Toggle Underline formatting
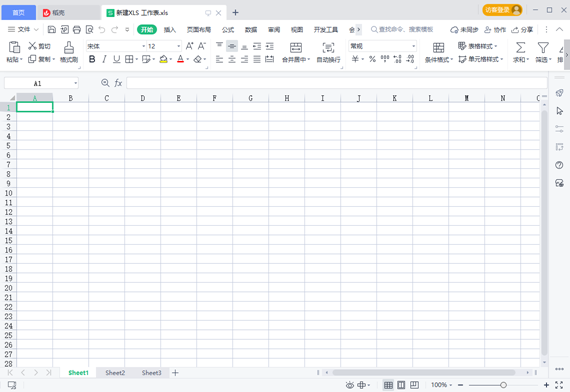 point(116,59)
